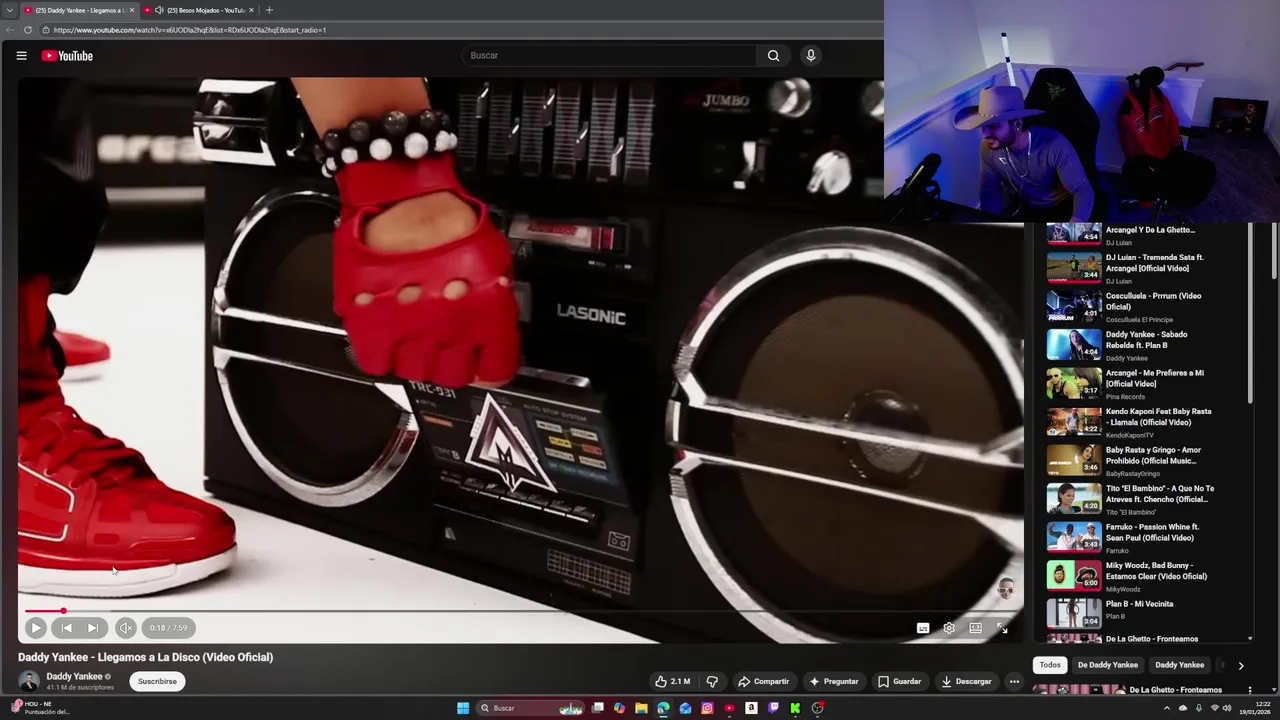Open Daddy Yankee channel avatar
The width and height of the screenshot is (1280, 720).
[29, 681]
